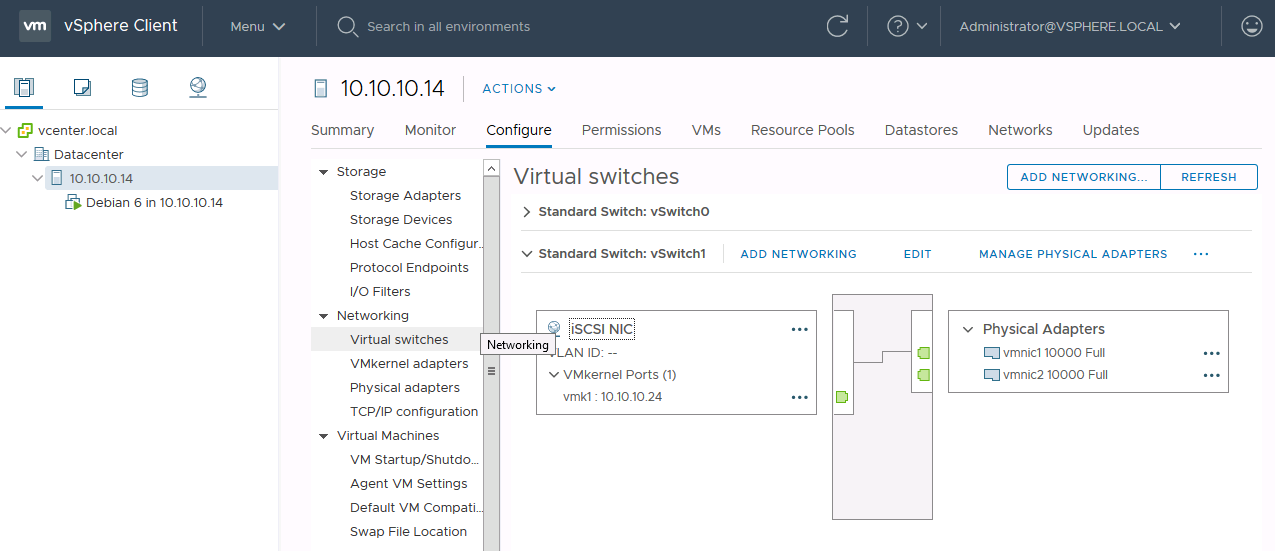The height and width of the screenshot is (551, 1275).
Task: Switch to Datastores tab
Action: coord(921,130)
